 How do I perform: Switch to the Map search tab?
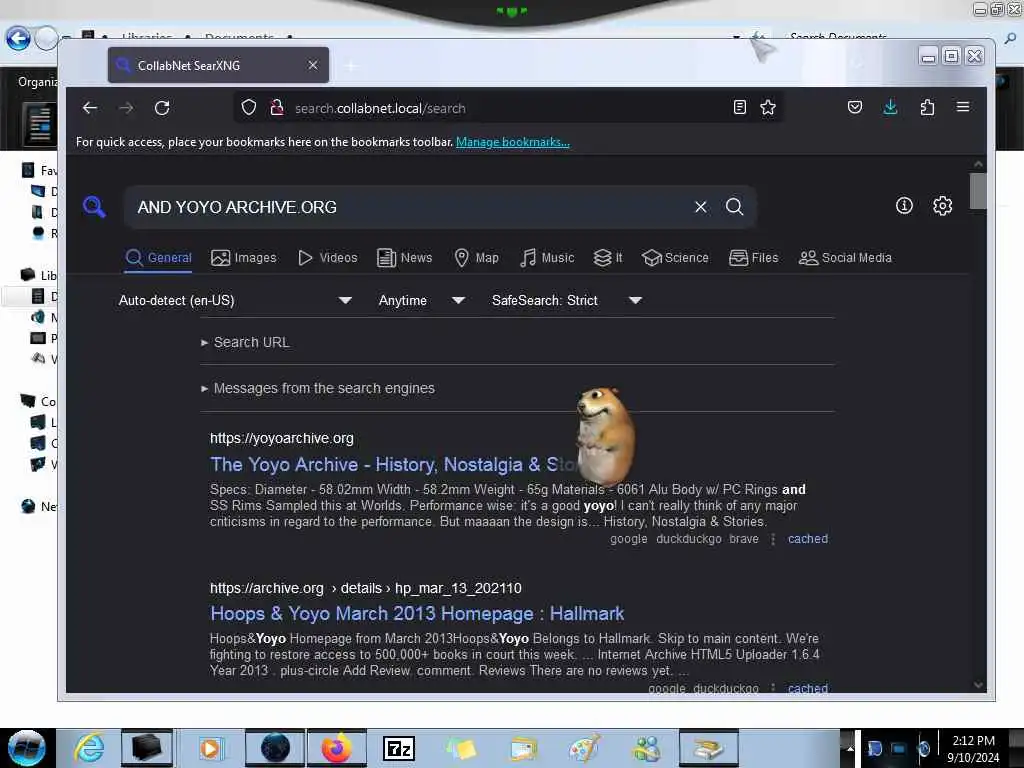pos(477,258)
